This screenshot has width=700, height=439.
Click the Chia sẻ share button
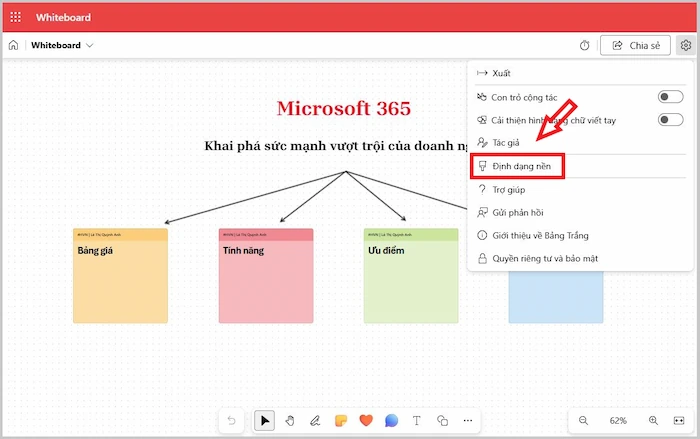(635, 45)
